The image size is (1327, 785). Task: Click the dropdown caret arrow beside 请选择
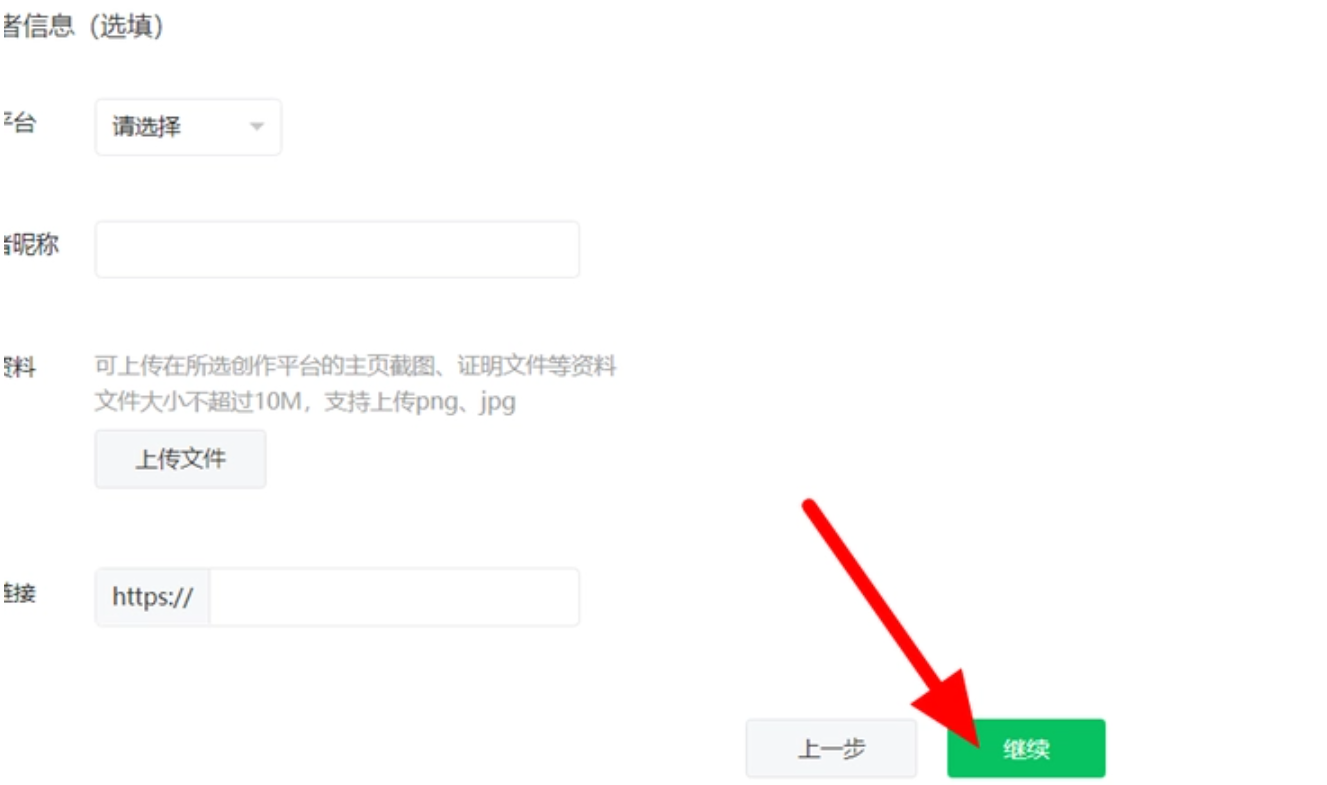click(x=256, y=127)
